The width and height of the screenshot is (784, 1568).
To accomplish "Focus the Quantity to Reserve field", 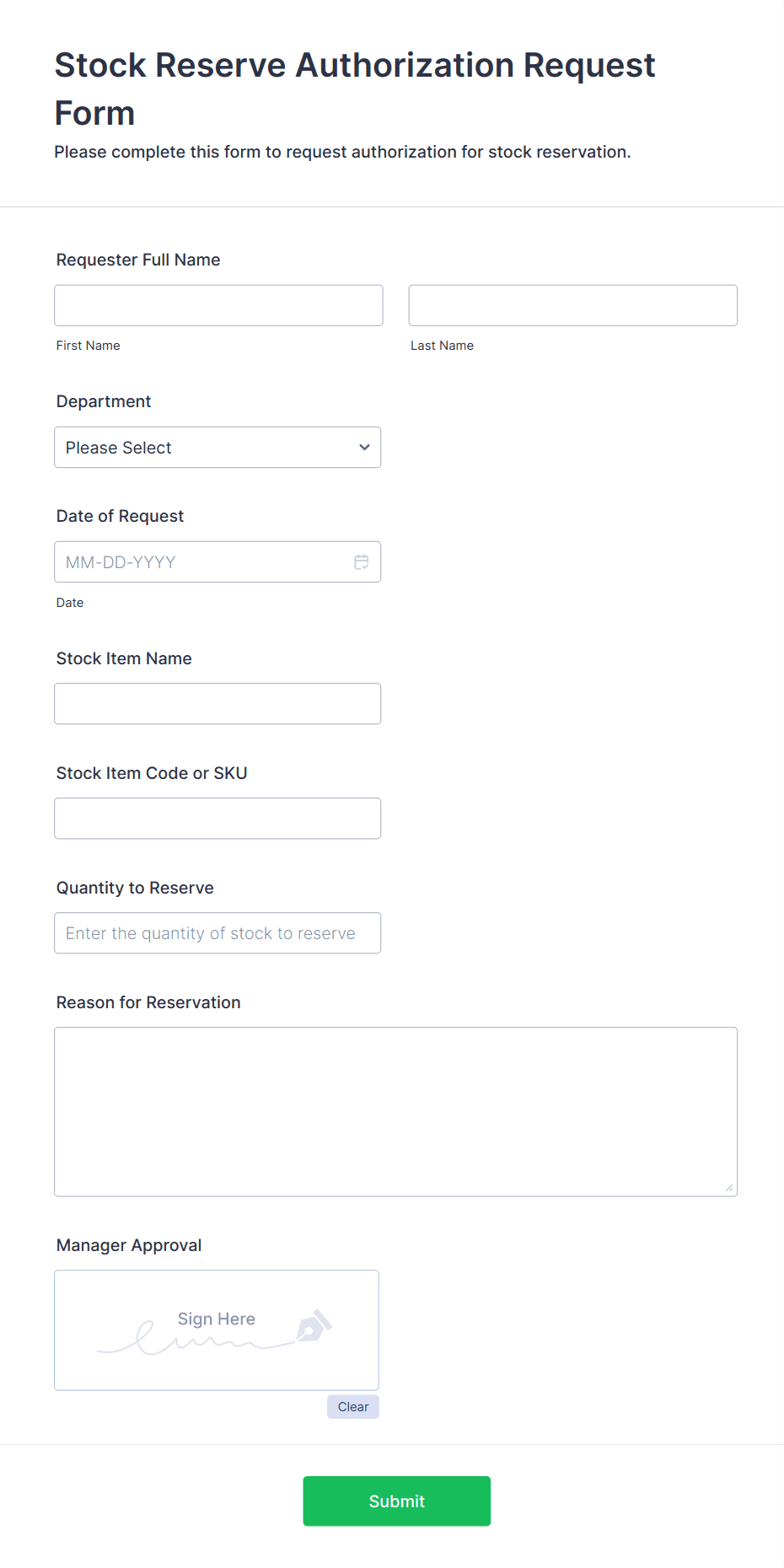I will [x=217, y=933].
